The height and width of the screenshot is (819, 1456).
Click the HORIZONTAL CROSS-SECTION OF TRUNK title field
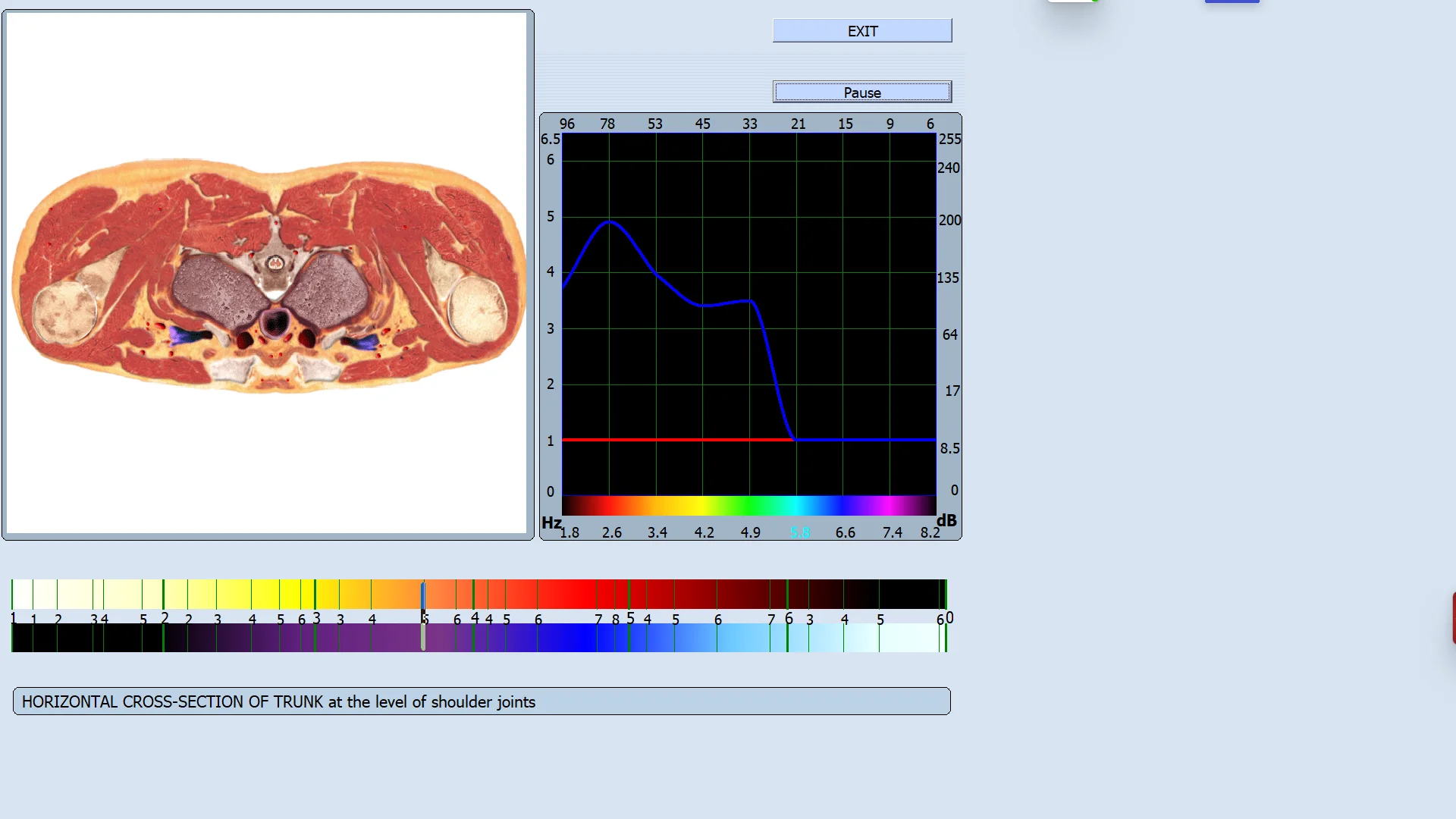click(482, 701)
